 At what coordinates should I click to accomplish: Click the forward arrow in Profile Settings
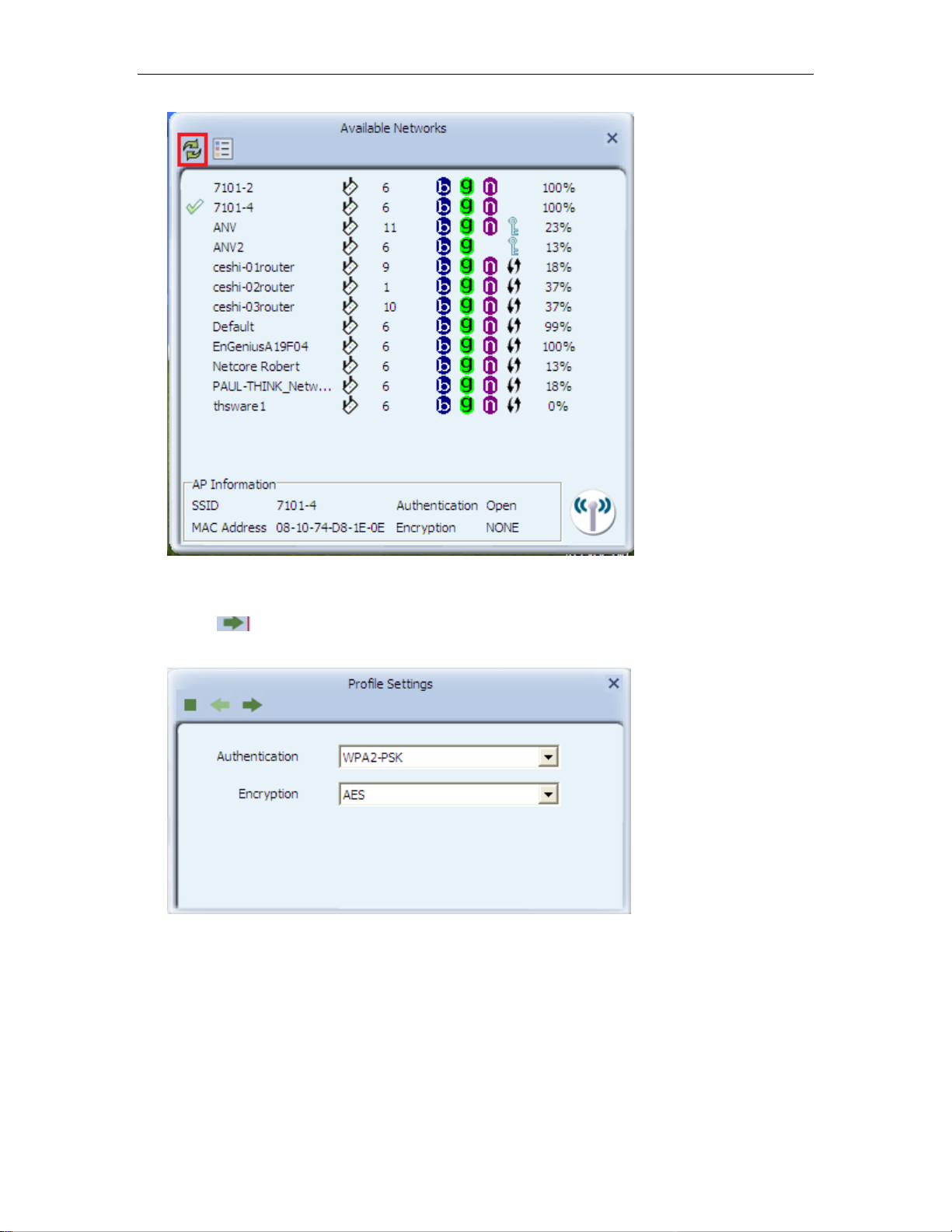252,705
